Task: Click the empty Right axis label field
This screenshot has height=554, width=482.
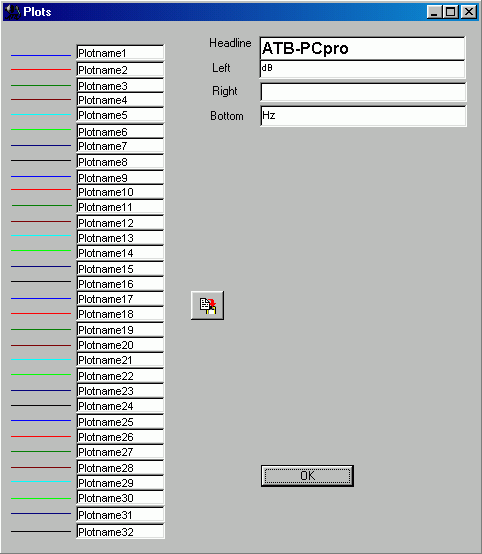Action: click(x=363, y=92)
